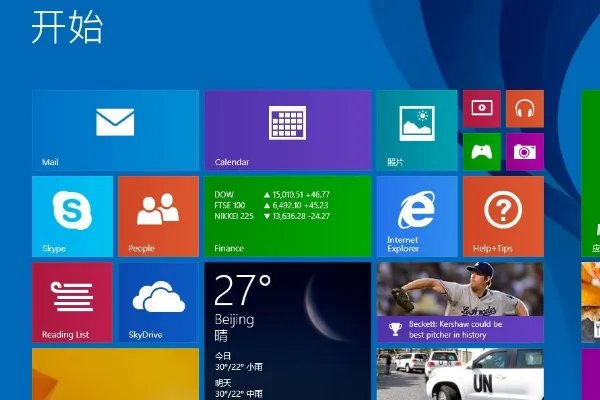Open the Help+Tips tile
This screenshot has height=400, width=600.
(x=503, y=216)
